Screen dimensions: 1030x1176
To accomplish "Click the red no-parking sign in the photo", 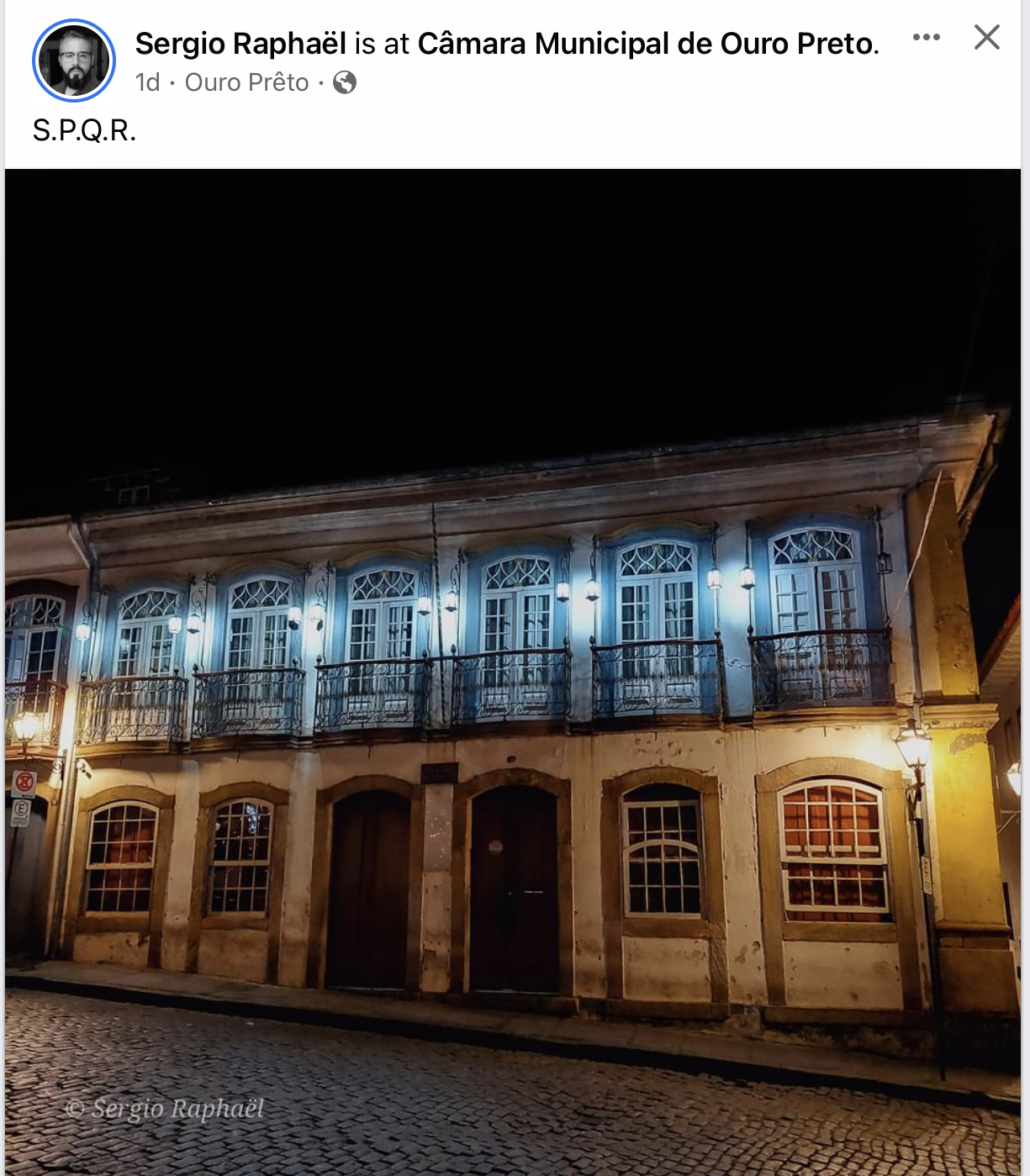I will (x=24, y=783).
